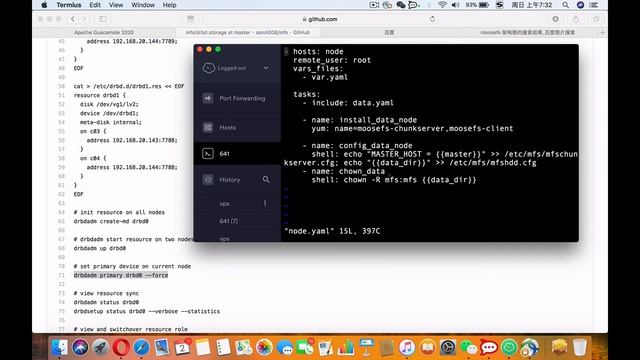Click the drbdsetup status drbd0 code line
Screen dimensions: 640x360
[x=147, y=311]
